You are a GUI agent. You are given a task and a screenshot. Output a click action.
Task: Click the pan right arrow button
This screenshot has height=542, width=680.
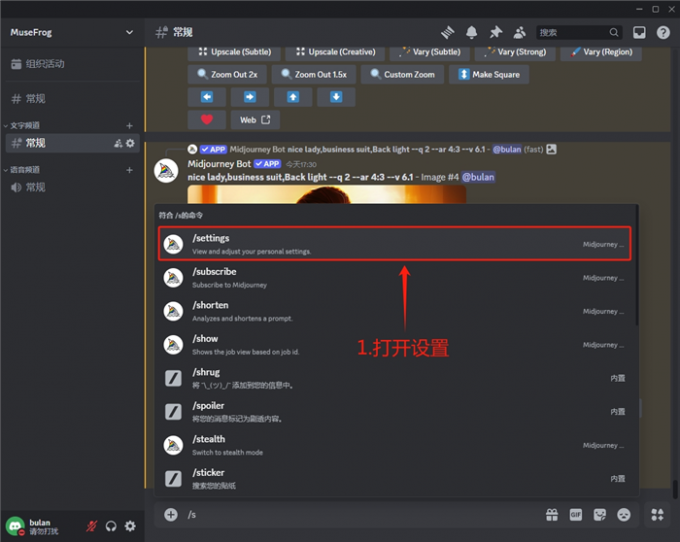coord(250,97)
